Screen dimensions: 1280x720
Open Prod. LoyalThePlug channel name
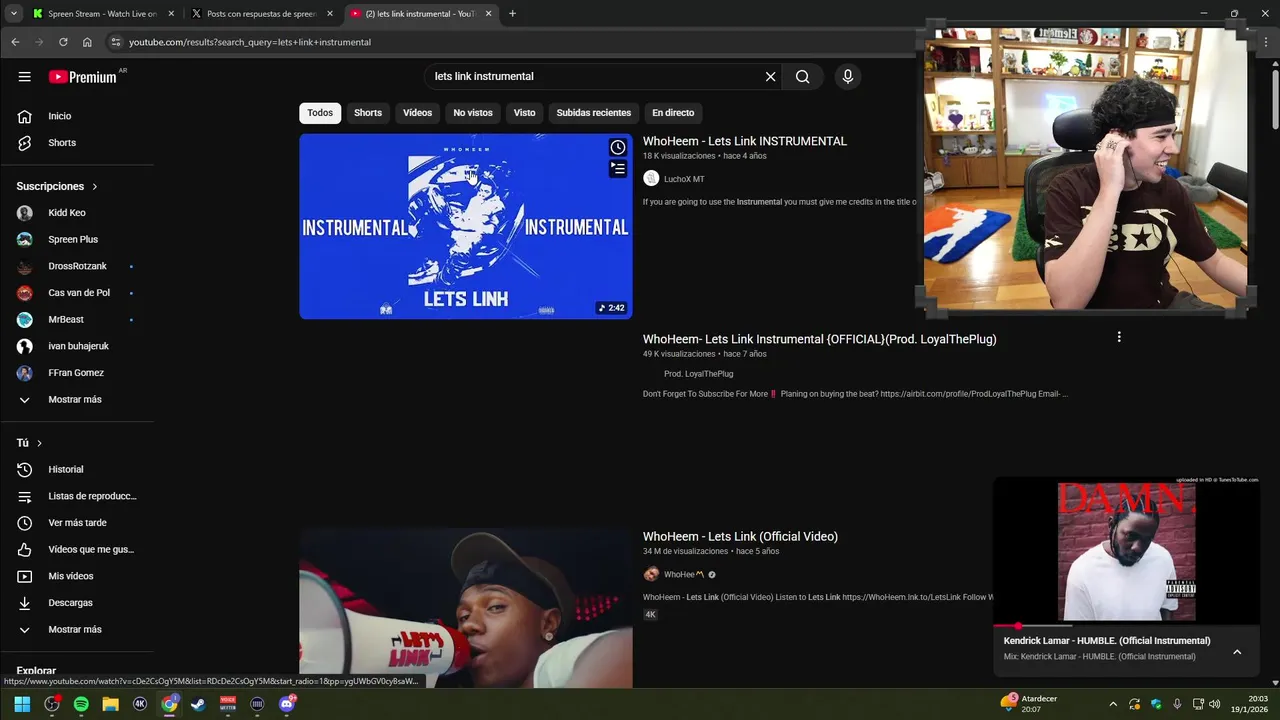(x=698, y=374)
